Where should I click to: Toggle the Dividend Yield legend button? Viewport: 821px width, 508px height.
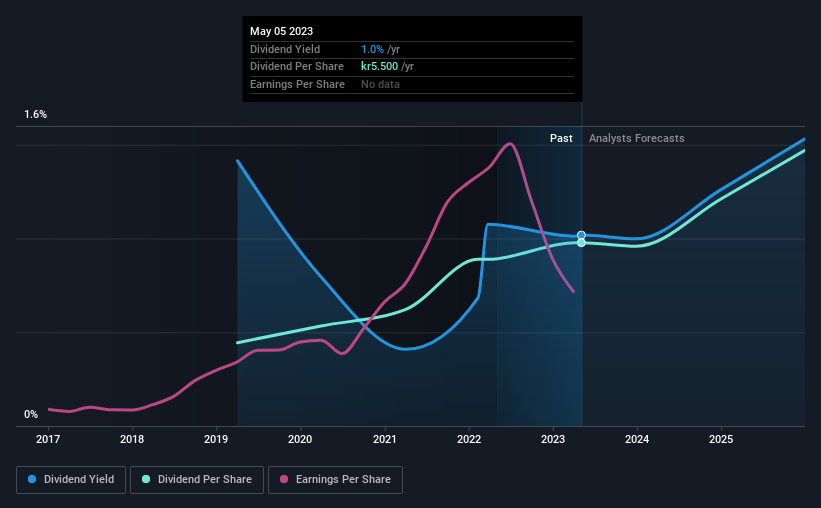pyautogui.click(x=71, y=480)
